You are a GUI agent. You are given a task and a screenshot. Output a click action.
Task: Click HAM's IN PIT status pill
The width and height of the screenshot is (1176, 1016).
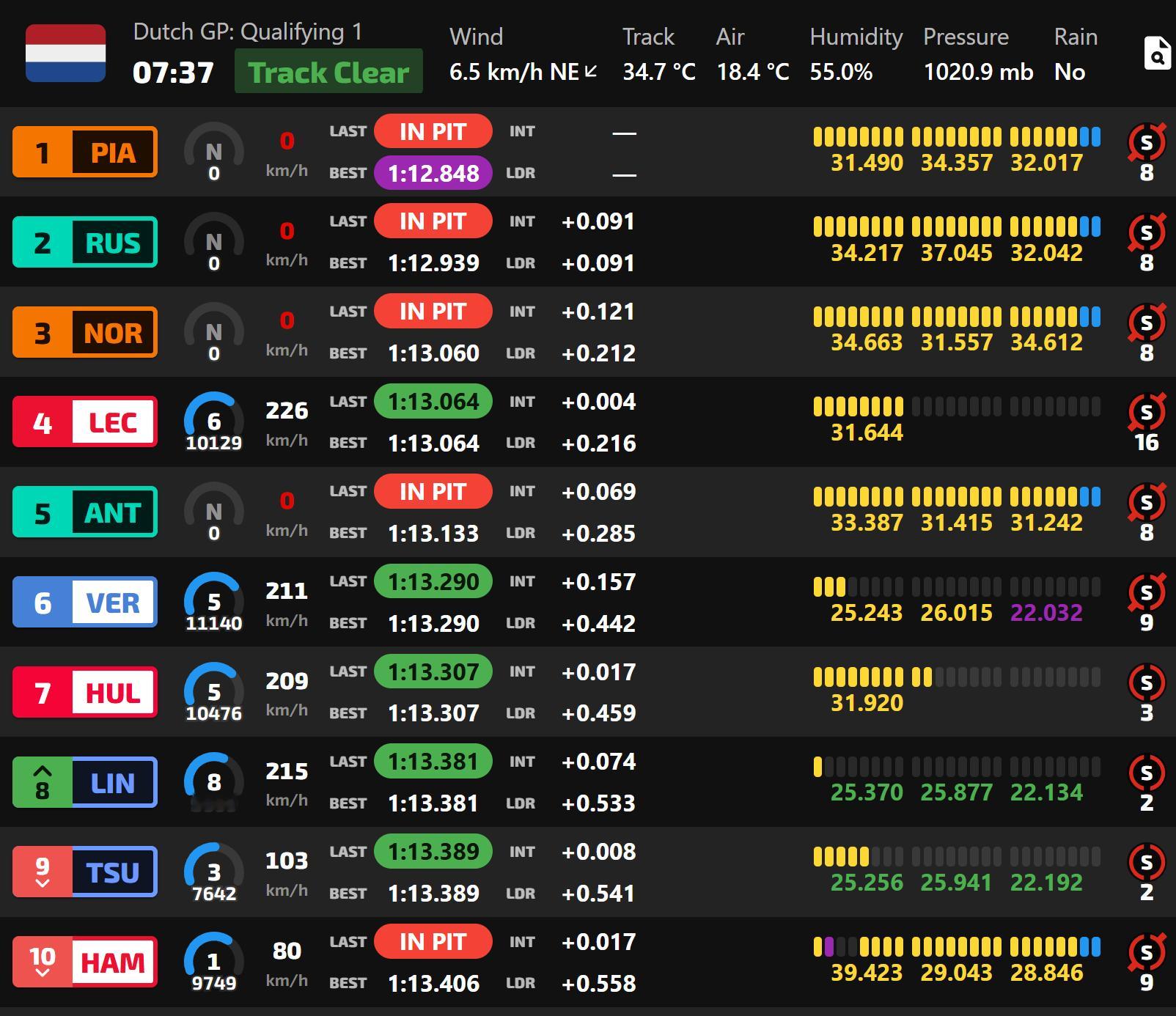pos(433,942)
